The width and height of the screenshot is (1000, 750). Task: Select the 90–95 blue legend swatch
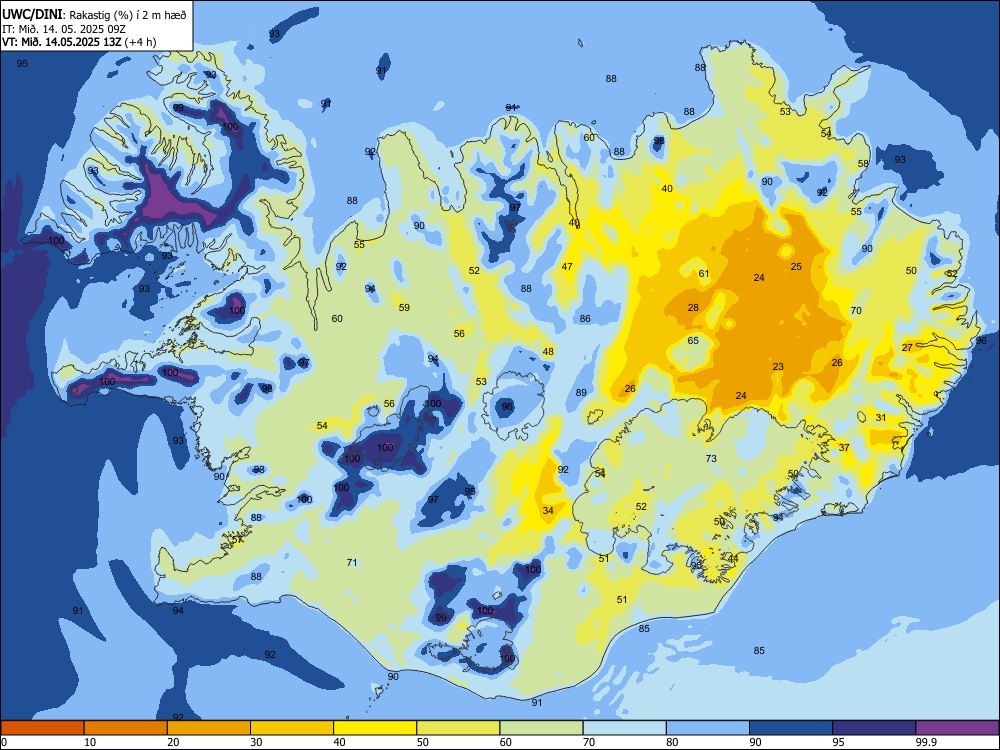pyautogui.click(x=791, y=728)
